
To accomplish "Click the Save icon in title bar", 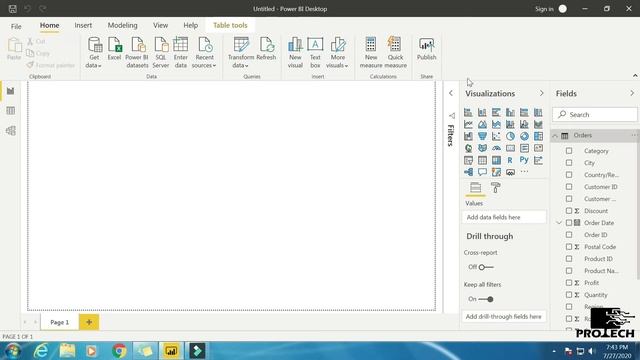I will 12,9.
